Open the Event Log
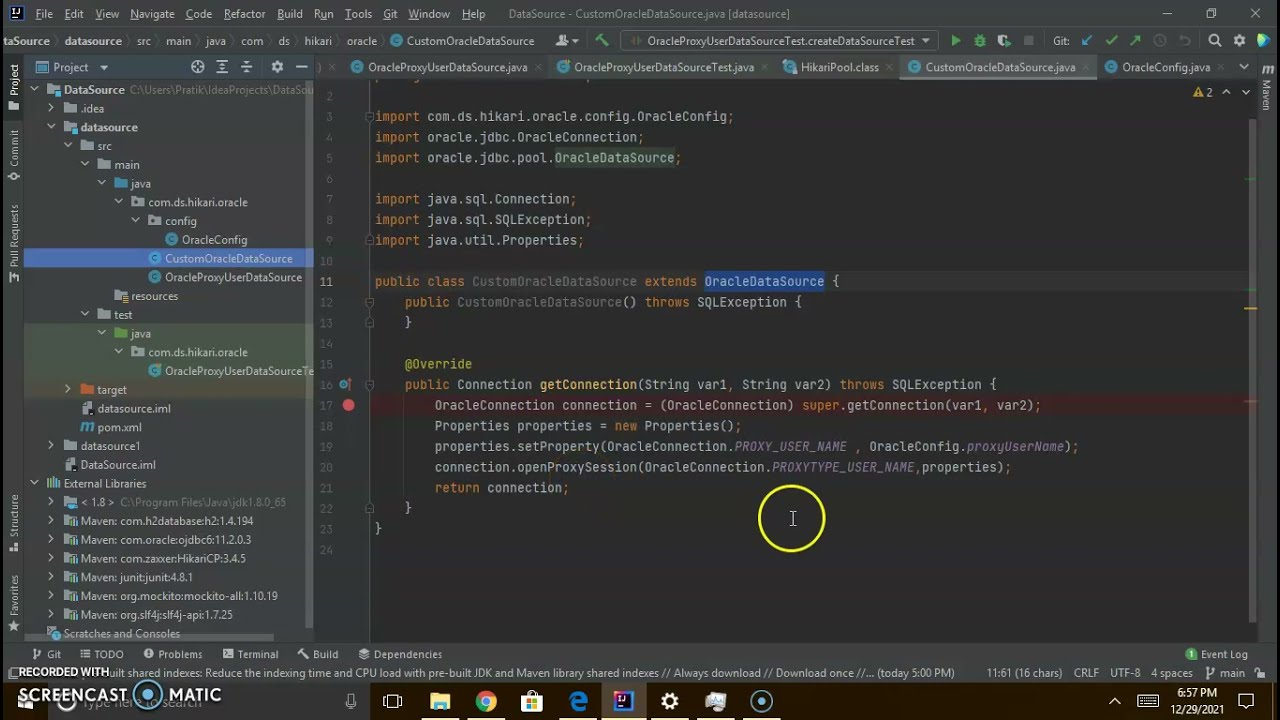The image size is (1280, 720). coord(1216,654)
